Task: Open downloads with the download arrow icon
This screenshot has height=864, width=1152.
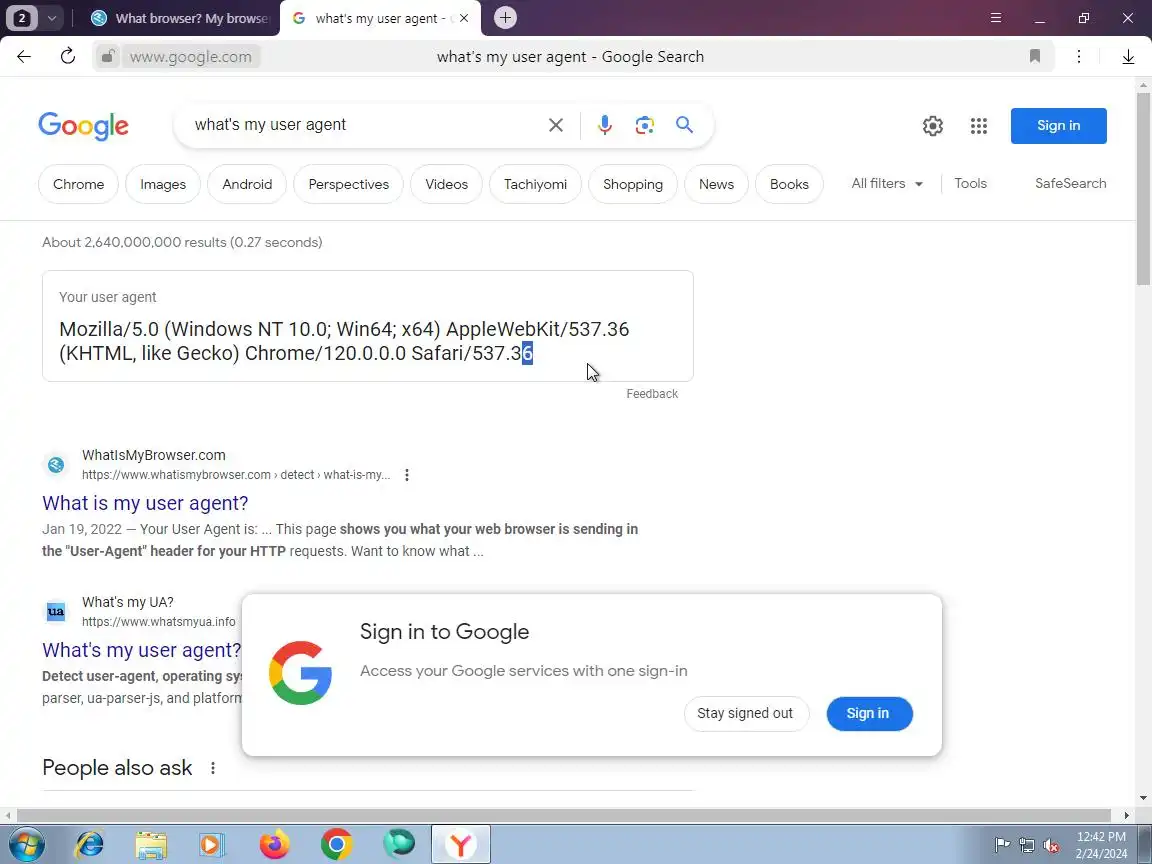Action: (1128, 57)
